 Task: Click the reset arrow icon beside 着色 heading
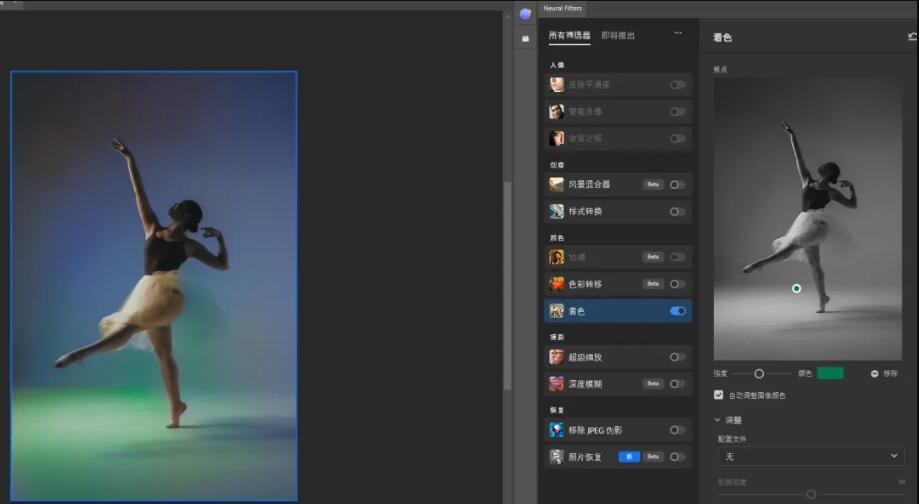[x=912, y=37]
